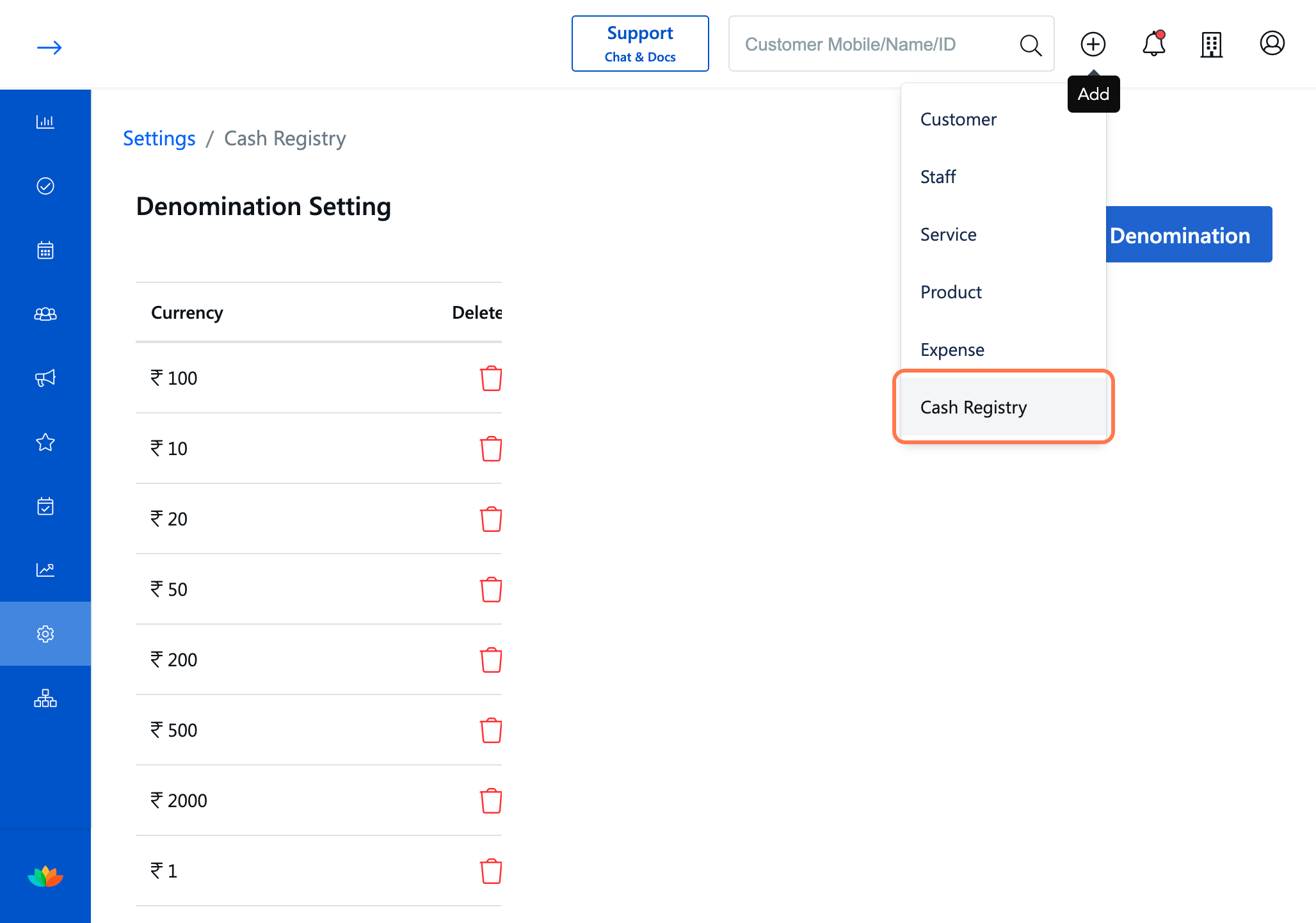
Task: Select Product from the Add menu
Action: [1004, 293]
